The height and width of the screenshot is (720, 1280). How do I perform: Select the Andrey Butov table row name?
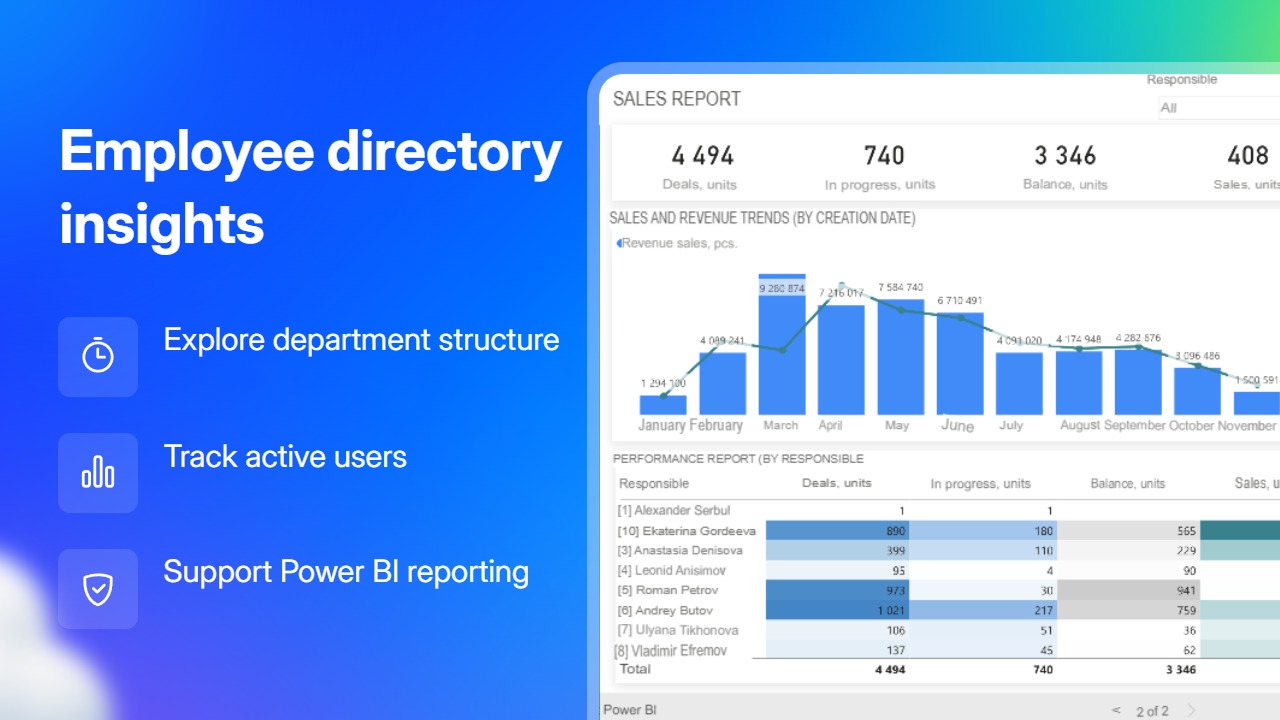click(665, 611)
